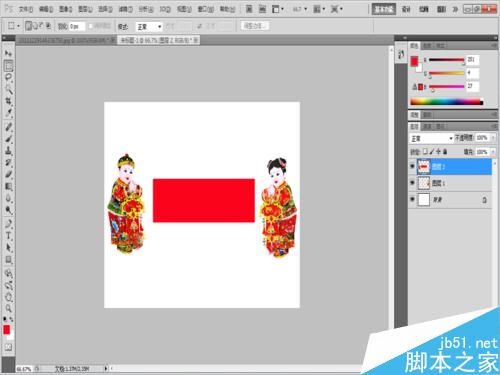Hide the selected top layer

412,166
